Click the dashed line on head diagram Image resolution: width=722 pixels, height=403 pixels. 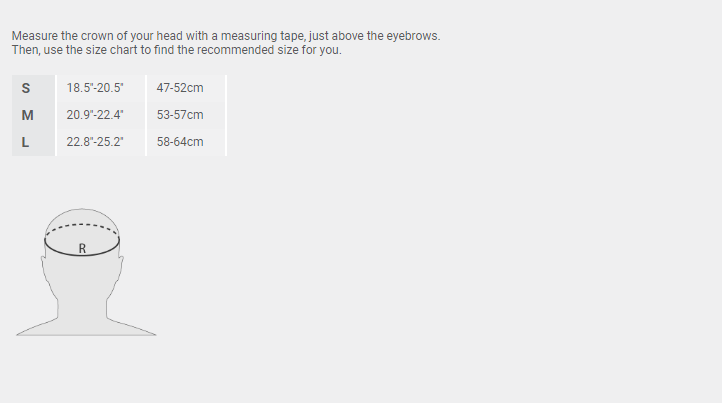[82, 227]
